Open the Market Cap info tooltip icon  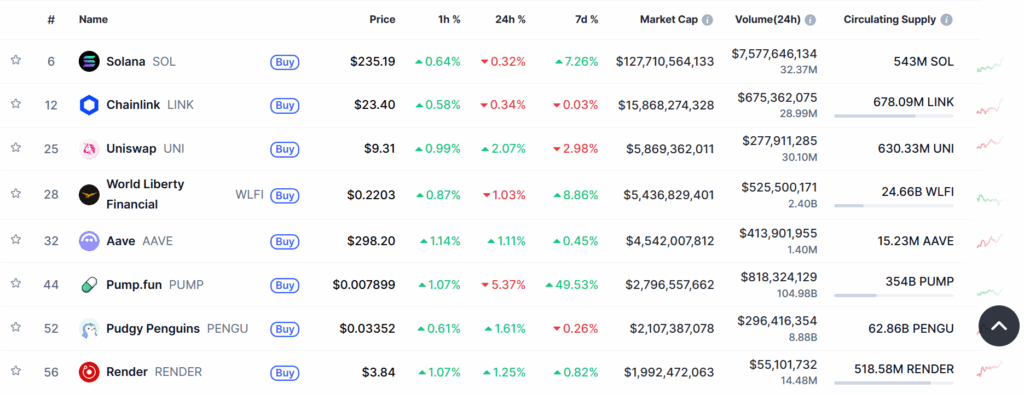pos(707,20)
